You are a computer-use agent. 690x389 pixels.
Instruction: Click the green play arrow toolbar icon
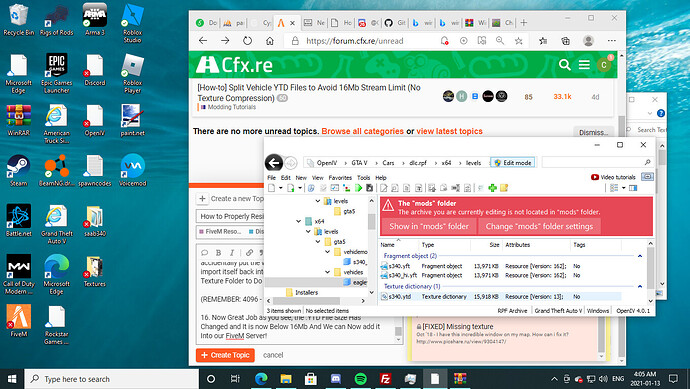[358, 188]
